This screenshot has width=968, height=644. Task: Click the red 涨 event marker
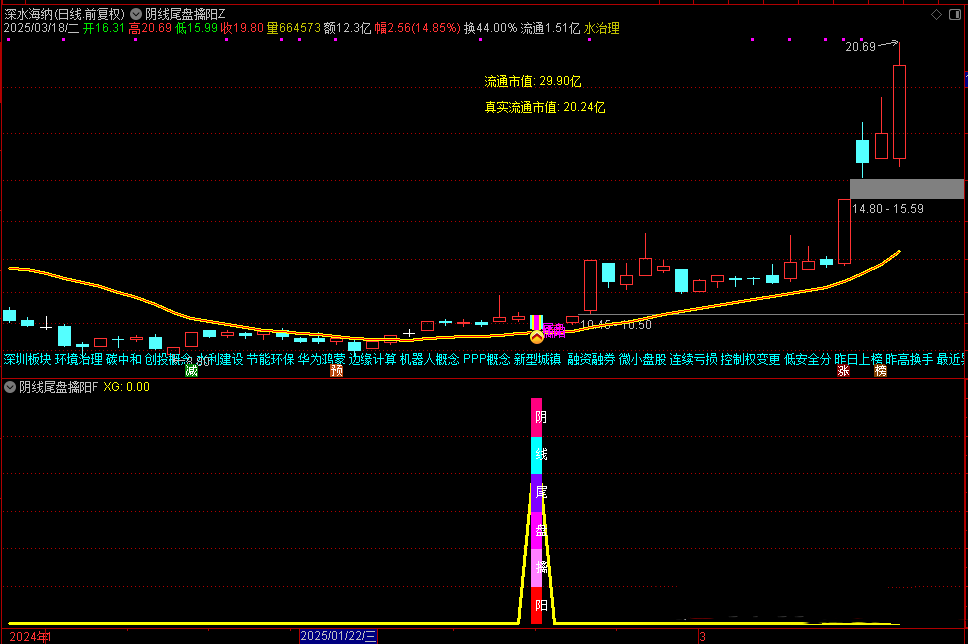(x=843, y=371)
